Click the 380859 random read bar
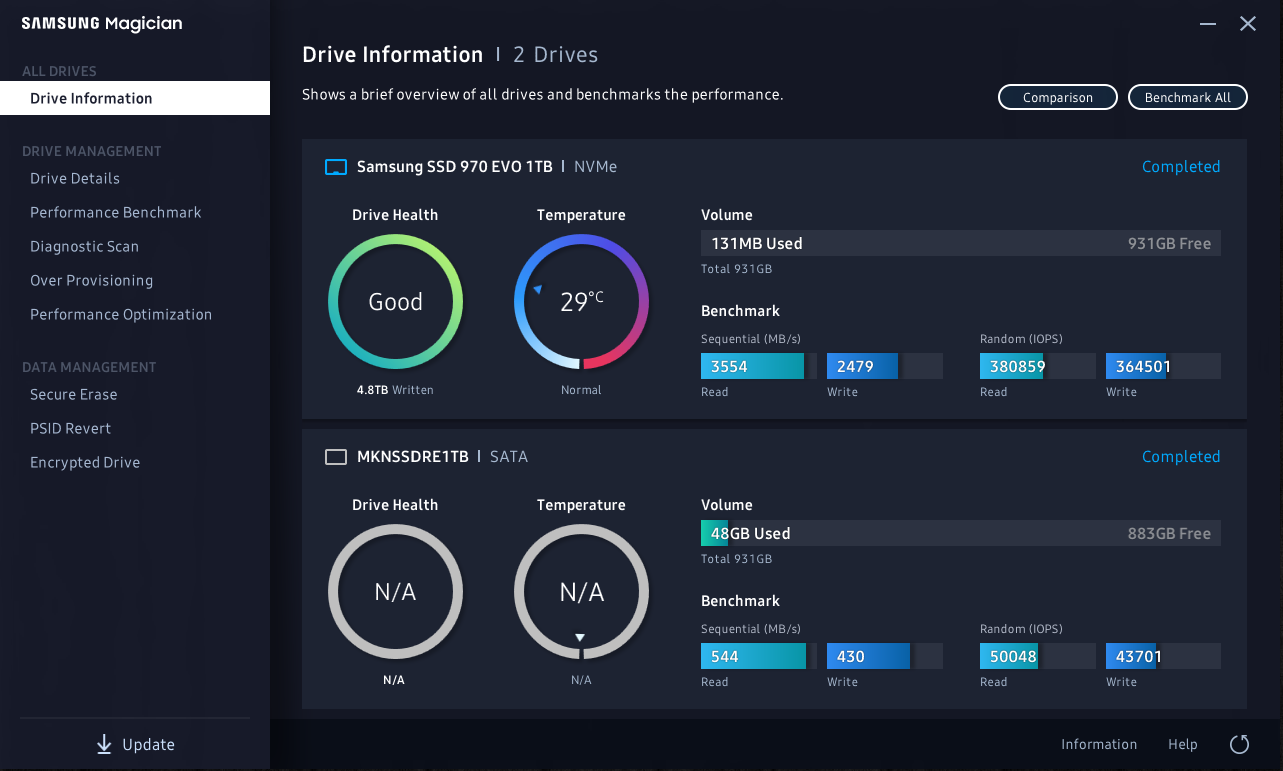The width and height of the screenshot is (1283, 771). (x=1038, y=366)
